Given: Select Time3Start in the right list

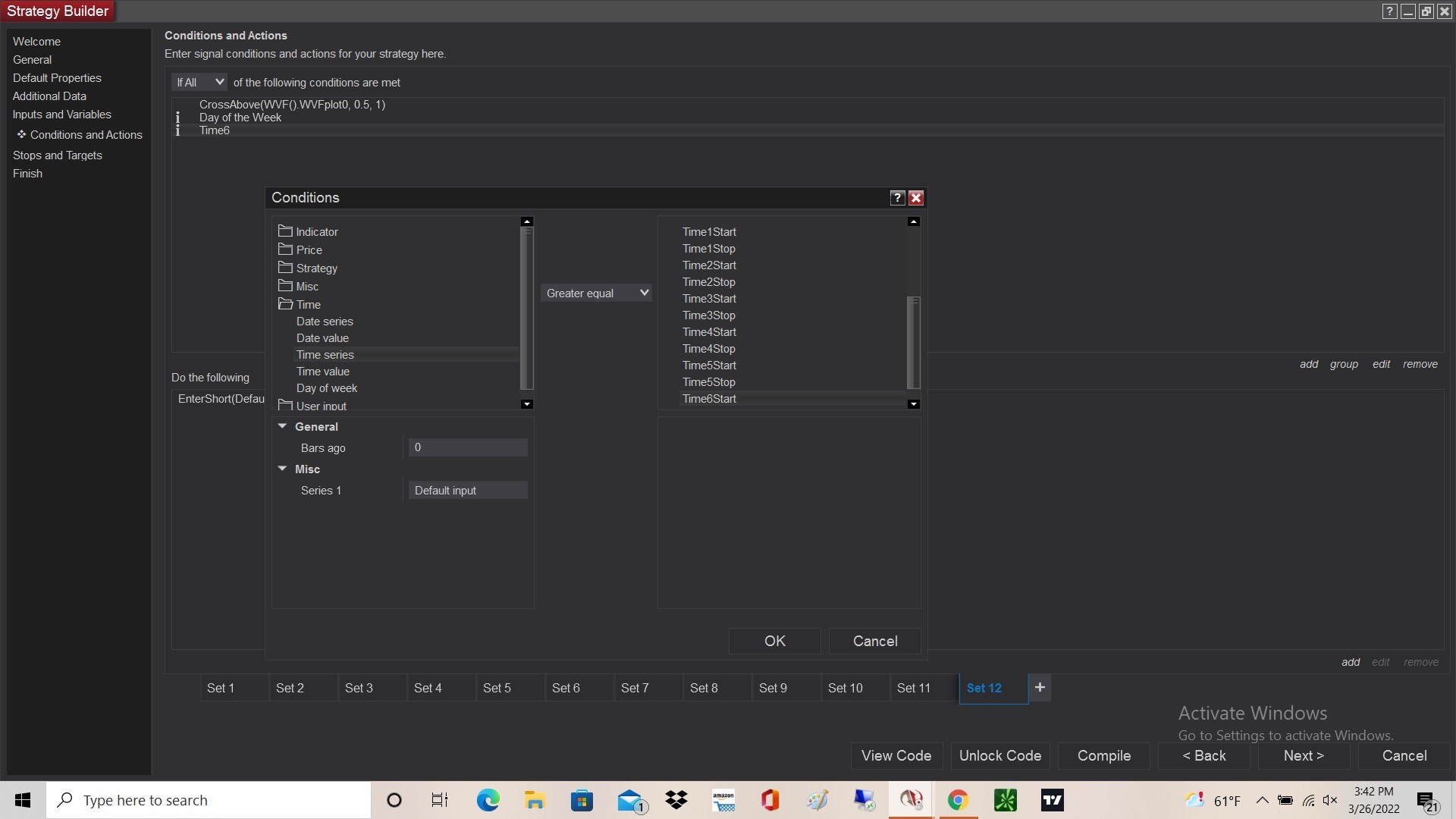Looking at the screenshot, I should 709,299.
